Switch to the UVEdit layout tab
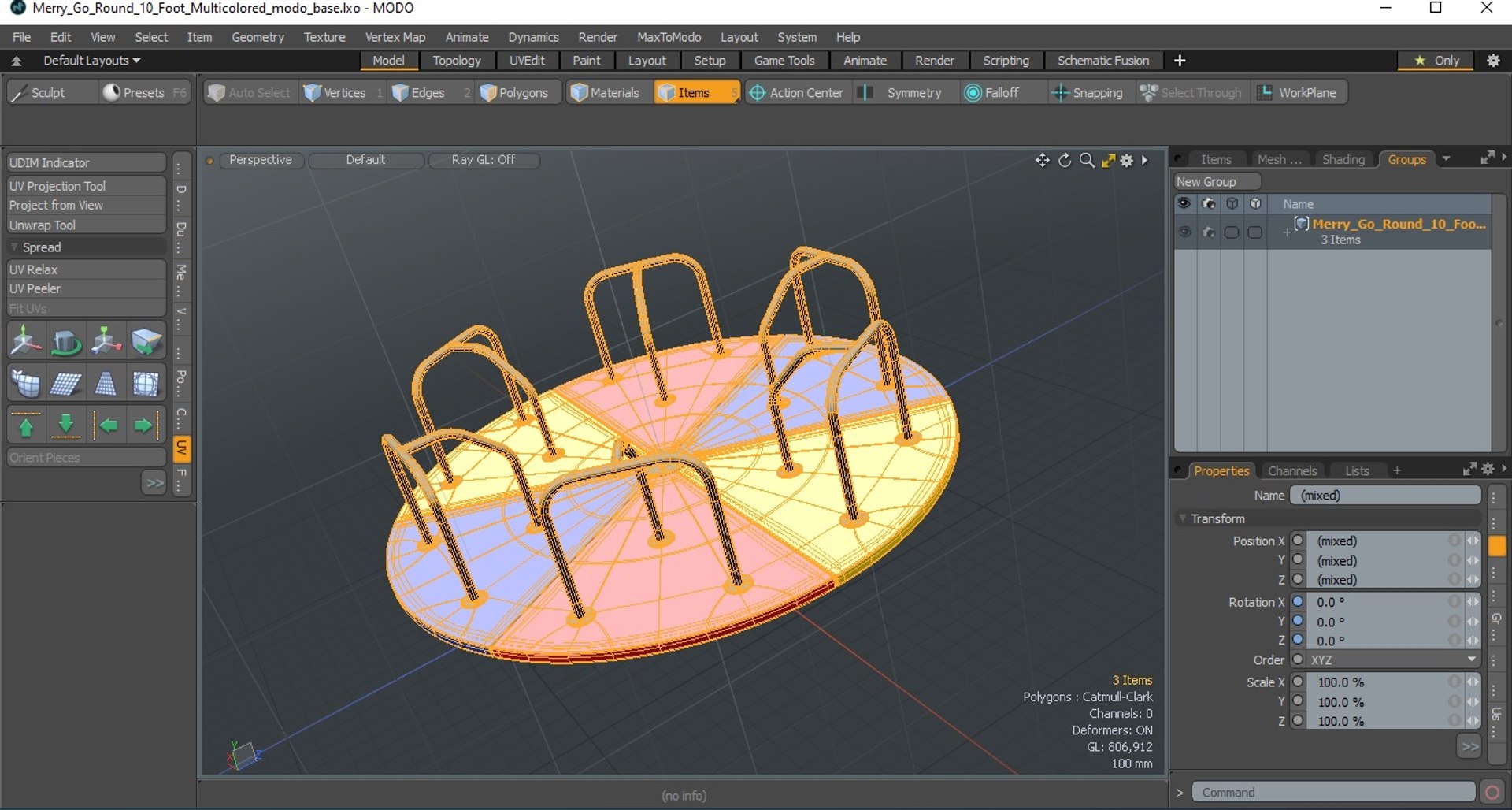 pyautogui.click(x=527, y=61)
